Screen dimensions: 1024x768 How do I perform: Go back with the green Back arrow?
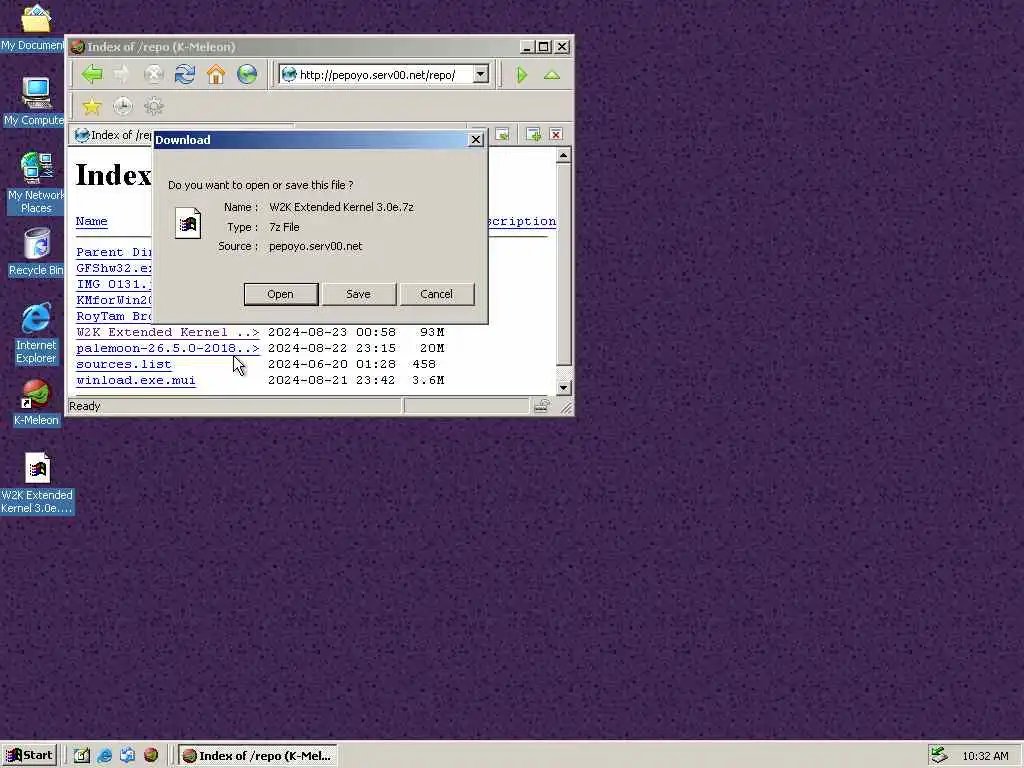[92, 74]
